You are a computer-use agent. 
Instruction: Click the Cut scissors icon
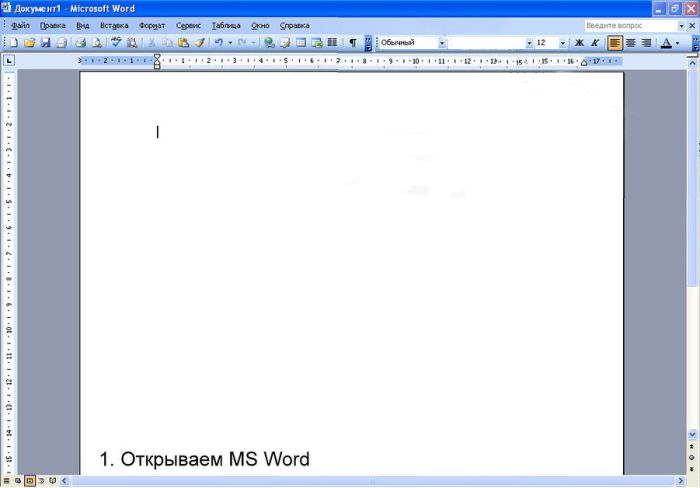(x=152, y=43)
